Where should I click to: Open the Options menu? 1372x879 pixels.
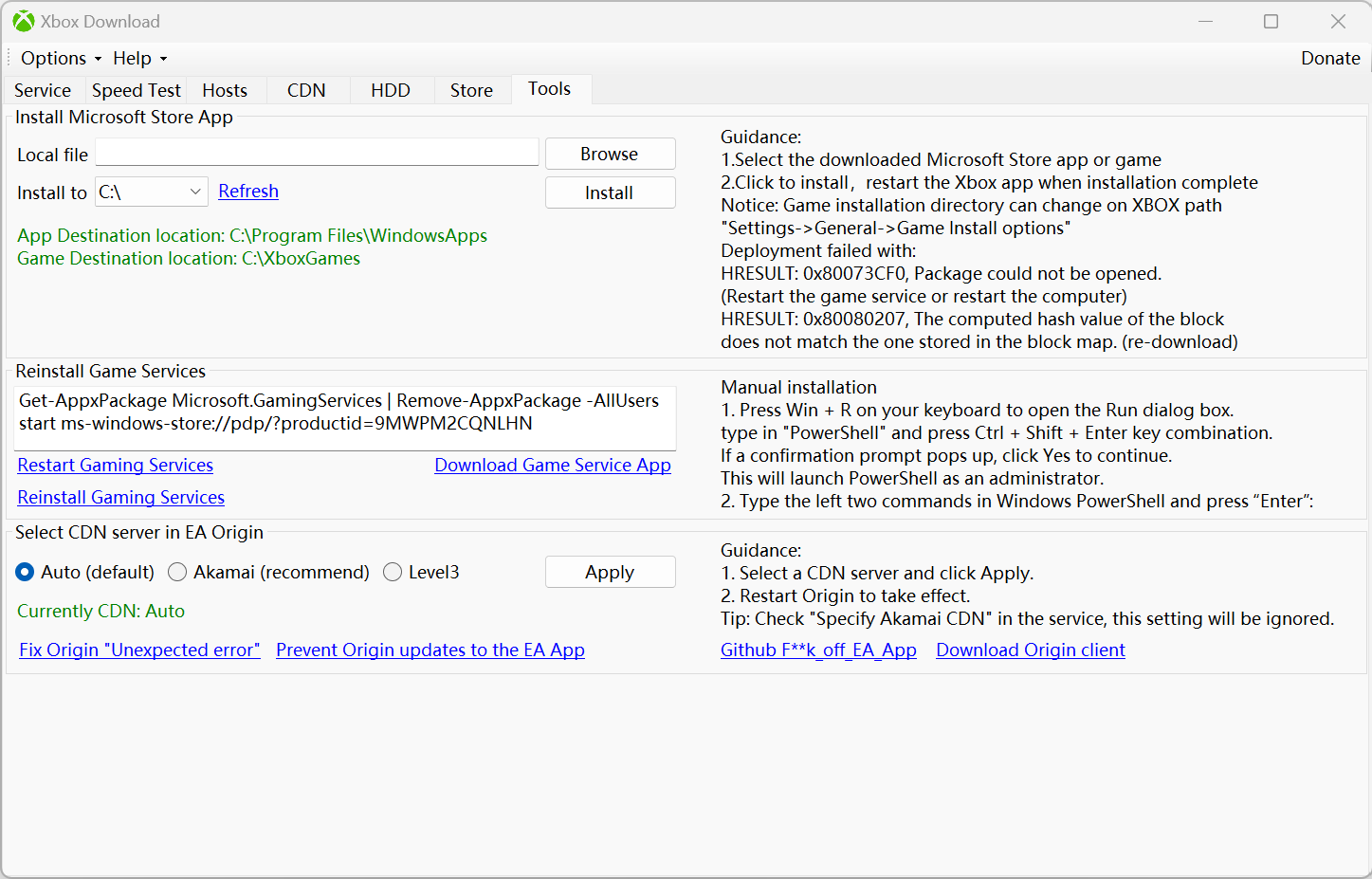pos(61,58)
